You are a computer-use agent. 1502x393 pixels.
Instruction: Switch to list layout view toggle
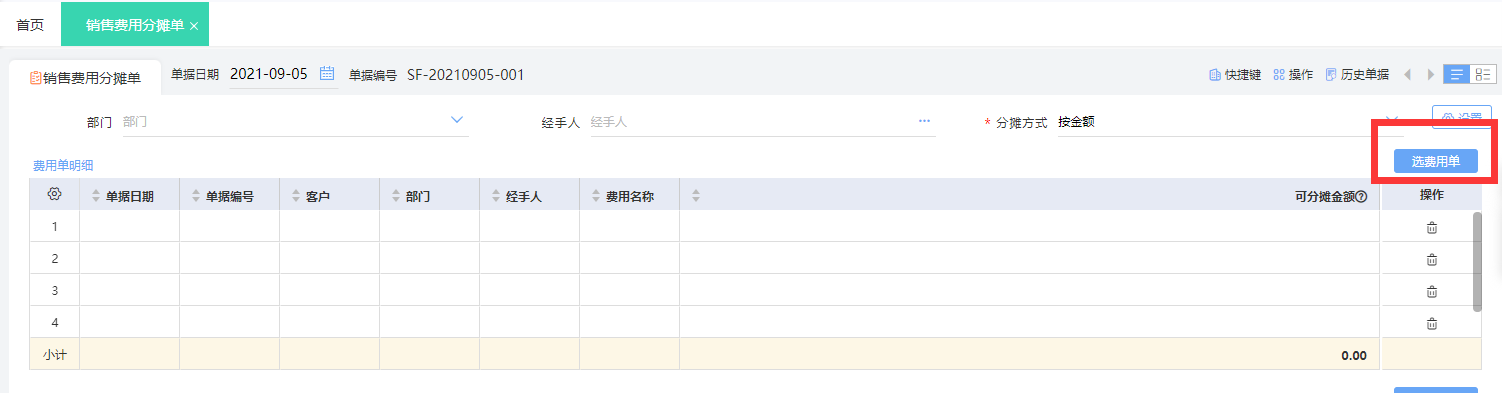(x=1458, y=74)
